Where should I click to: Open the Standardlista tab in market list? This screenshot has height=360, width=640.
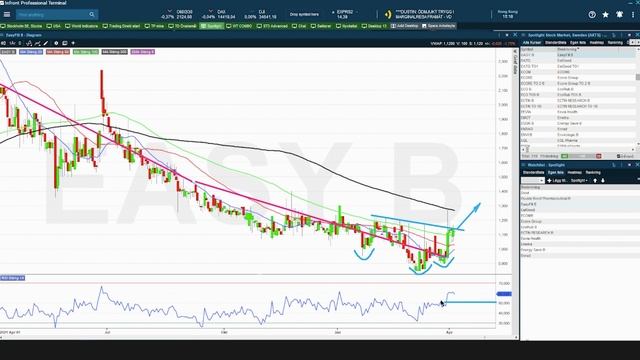556,42
